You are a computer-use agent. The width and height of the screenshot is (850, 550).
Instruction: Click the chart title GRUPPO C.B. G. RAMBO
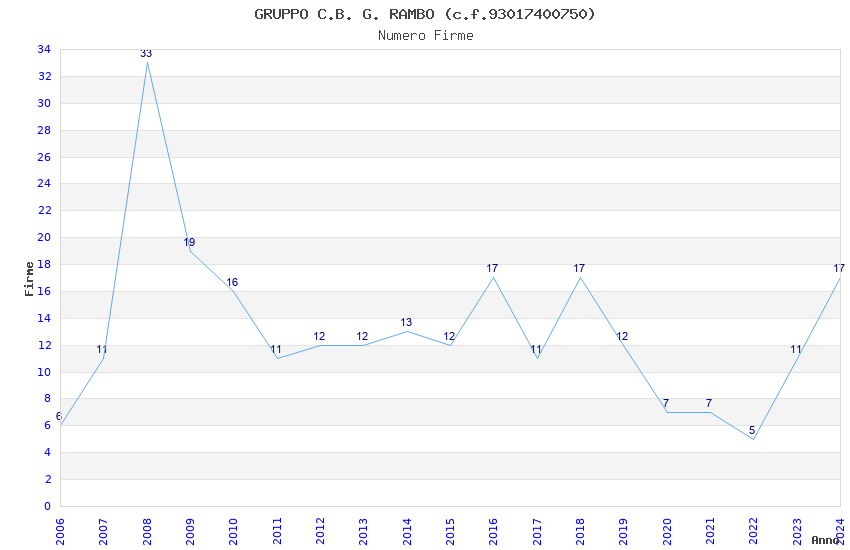424,14
